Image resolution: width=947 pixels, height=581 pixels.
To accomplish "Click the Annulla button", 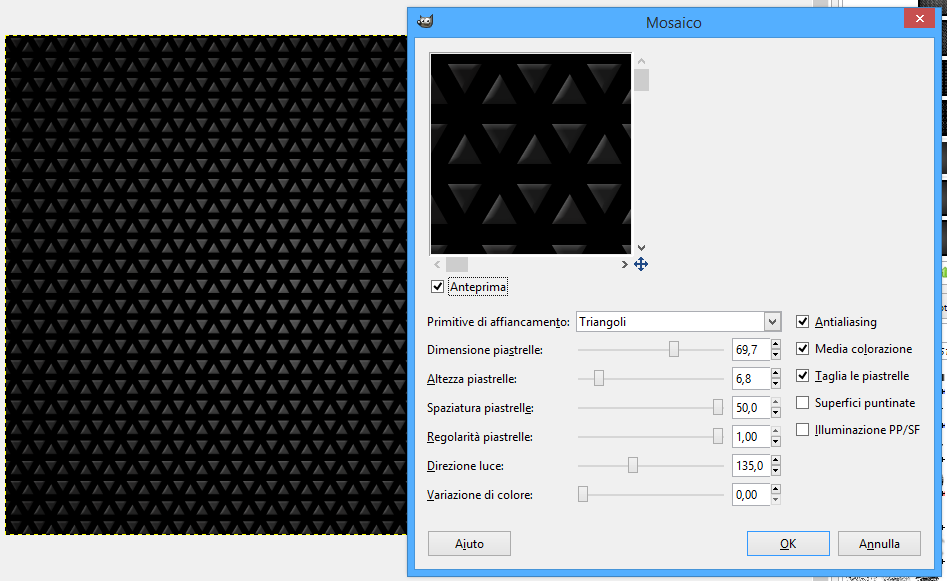I will pos(879,544).
